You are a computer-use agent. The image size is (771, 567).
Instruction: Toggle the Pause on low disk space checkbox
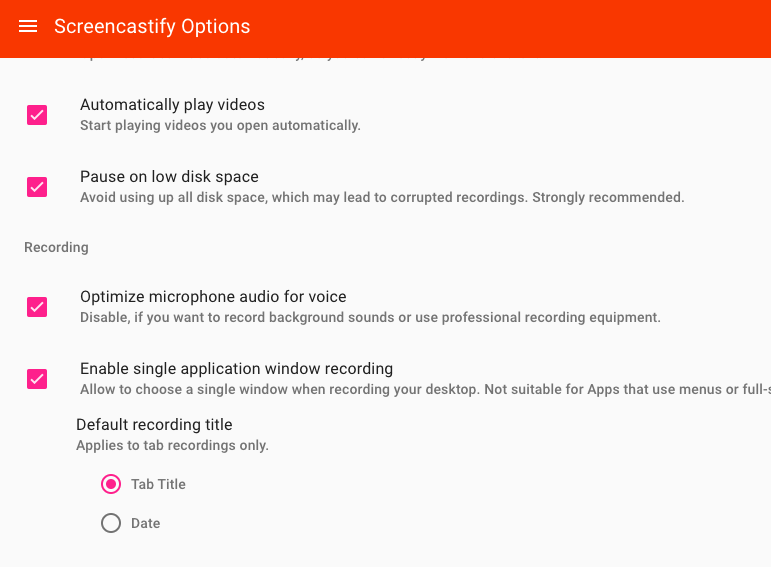(x=37, y=187)
